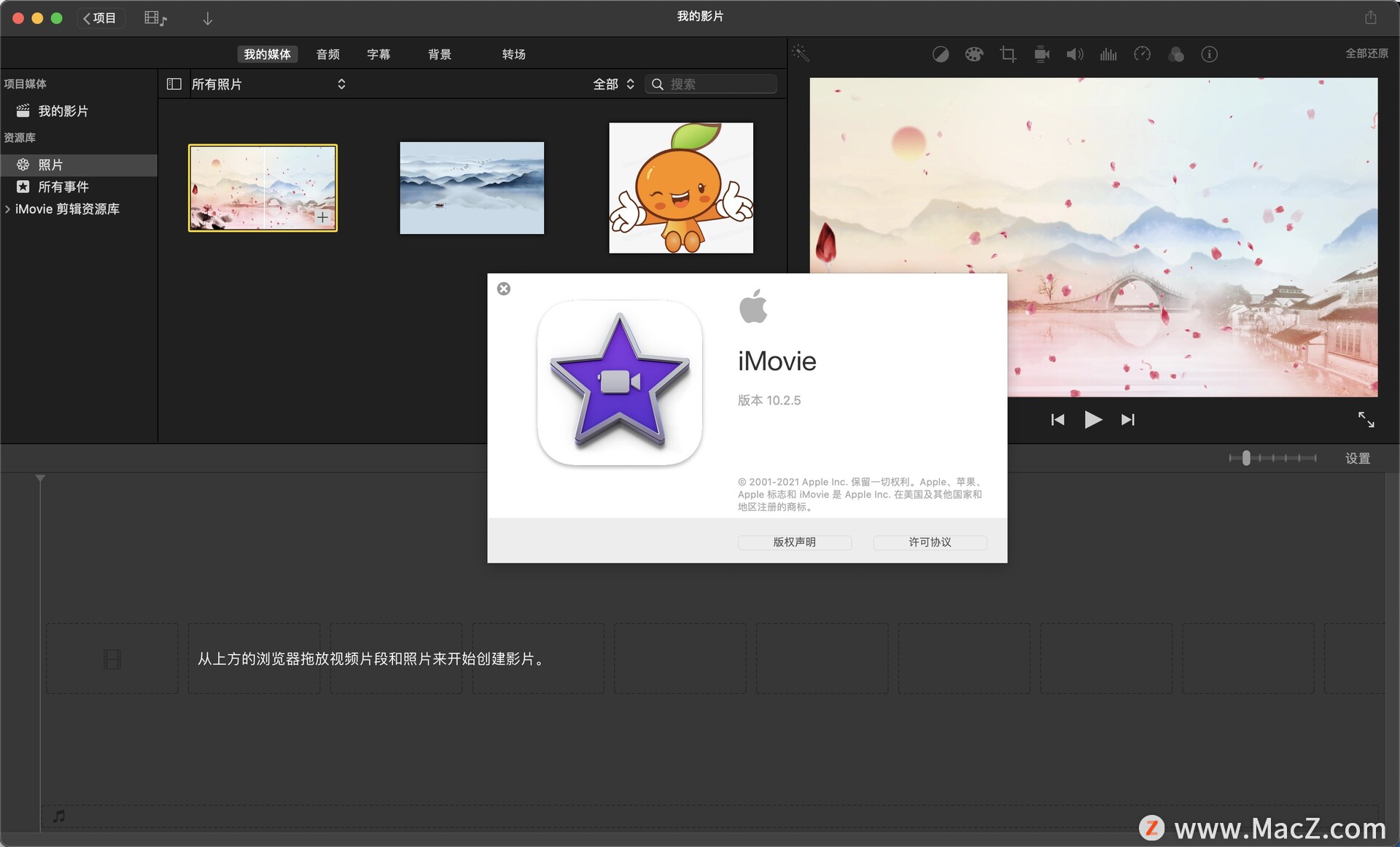The image size is (1400, 847).
Task: Open the 背景 backgrounds tab
Action: tap(440, 54)
